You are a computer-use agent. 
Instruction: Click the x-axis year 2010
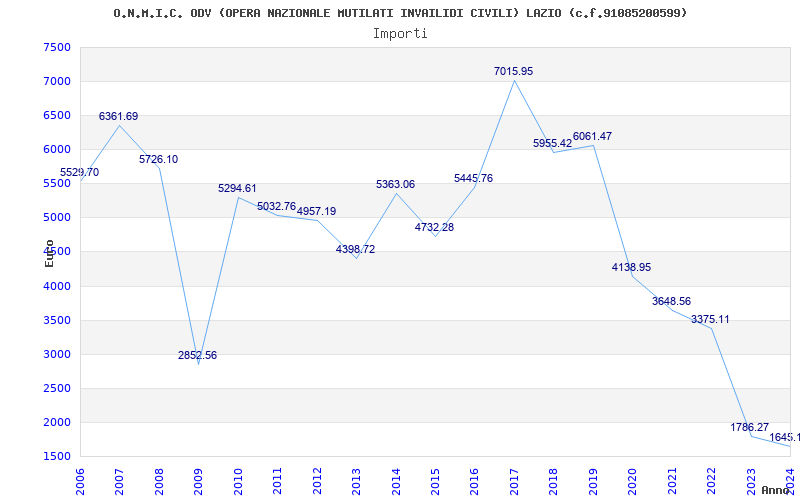pyautogui.click(x=238, y=481)
